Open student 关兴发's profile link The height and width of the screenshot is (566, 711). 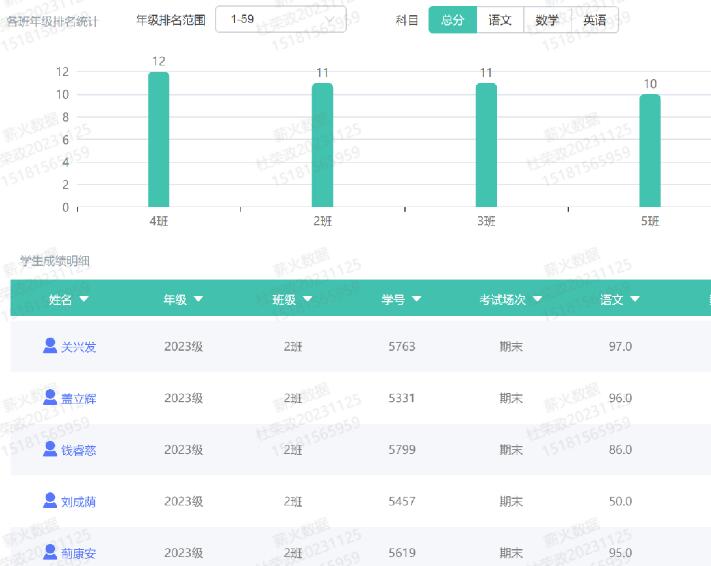tap(78, 347)
